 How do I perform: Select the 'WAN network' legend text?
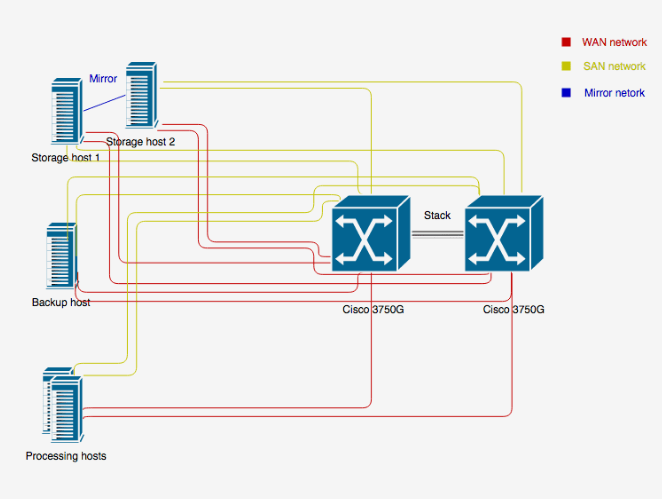pyautogui.click(x=614, y=42)
